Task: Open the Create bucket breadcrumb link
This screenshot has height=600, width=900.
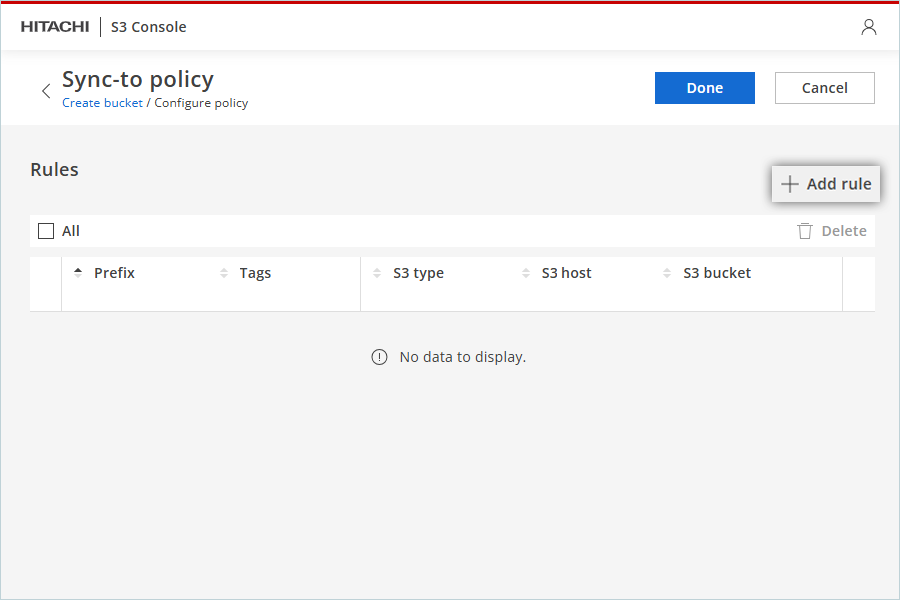Action: point(102,103)
